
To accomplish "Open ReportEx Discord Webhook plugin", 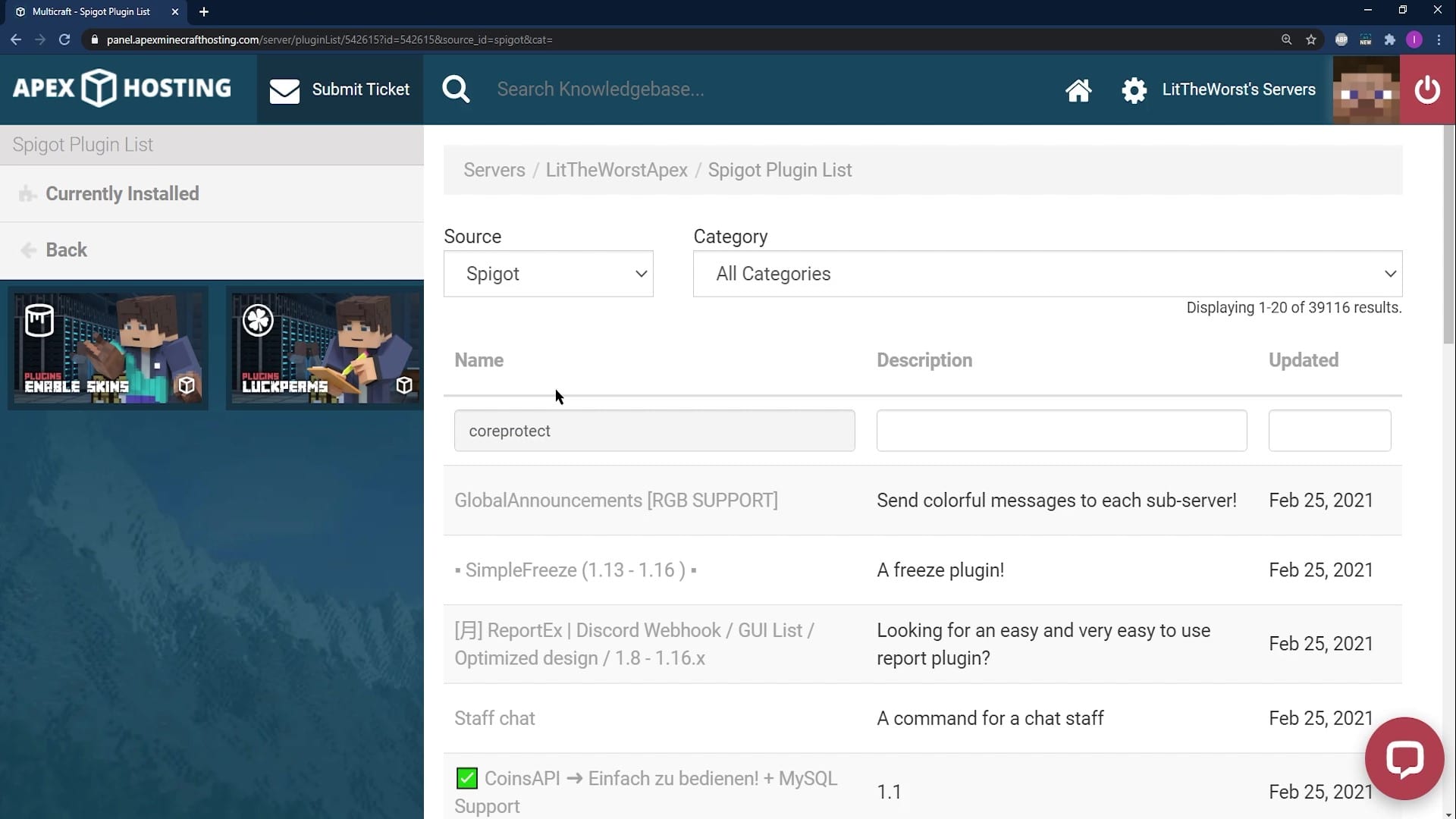I will pos(634,644).
